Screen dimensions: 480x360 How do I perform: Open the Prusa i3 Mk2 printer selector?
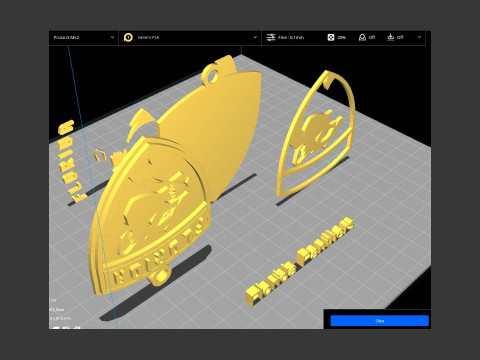pyautogui.click(x=83, y=37)
